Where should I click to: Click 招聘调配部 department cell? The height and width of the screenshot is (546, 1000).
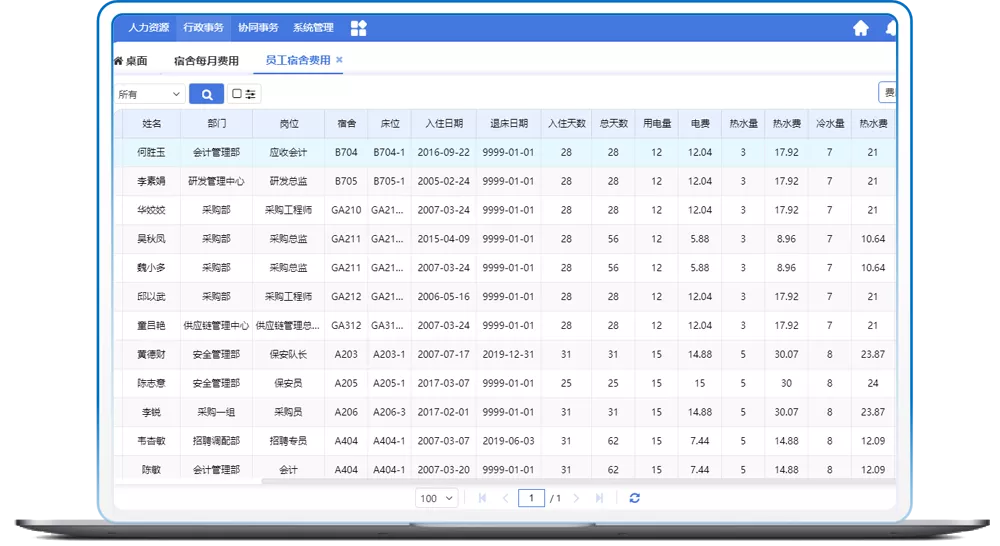(x=216, y=441)
